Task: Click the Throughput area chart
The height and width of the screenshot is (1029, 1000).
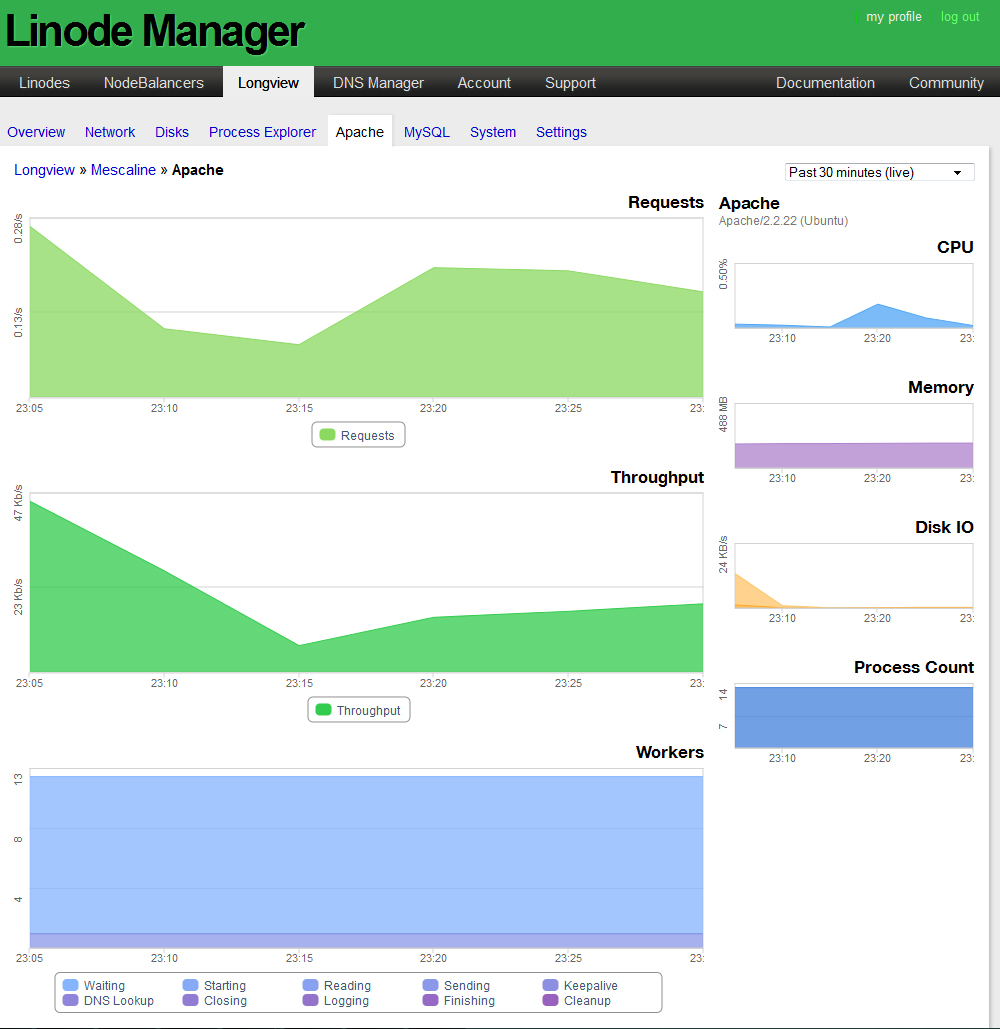Action: pyautogui.click(x=366, y=583)
